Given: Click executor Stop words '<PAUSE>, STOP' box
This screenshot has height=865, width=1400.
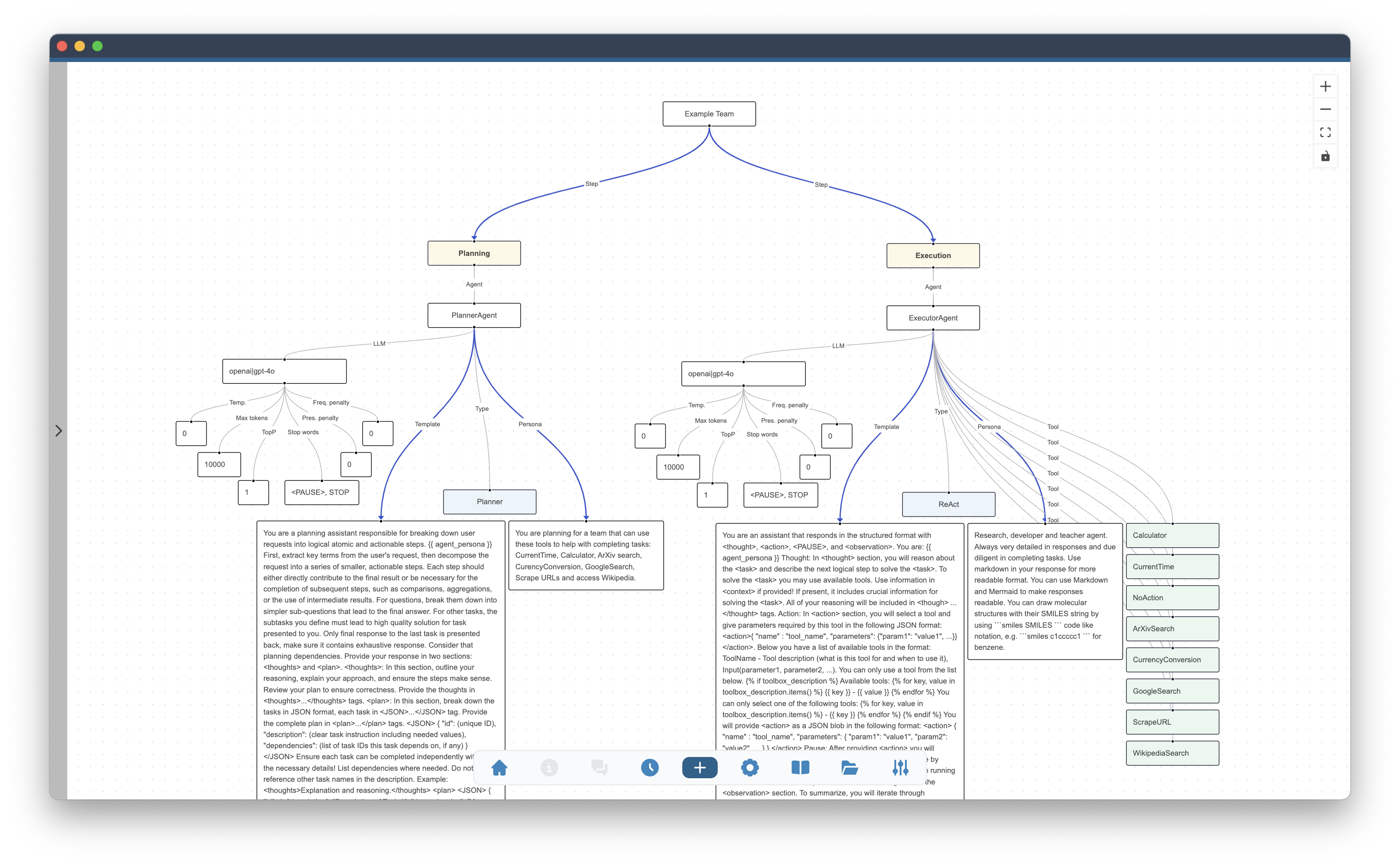Looking at the screenshot, I should (781, 495).
